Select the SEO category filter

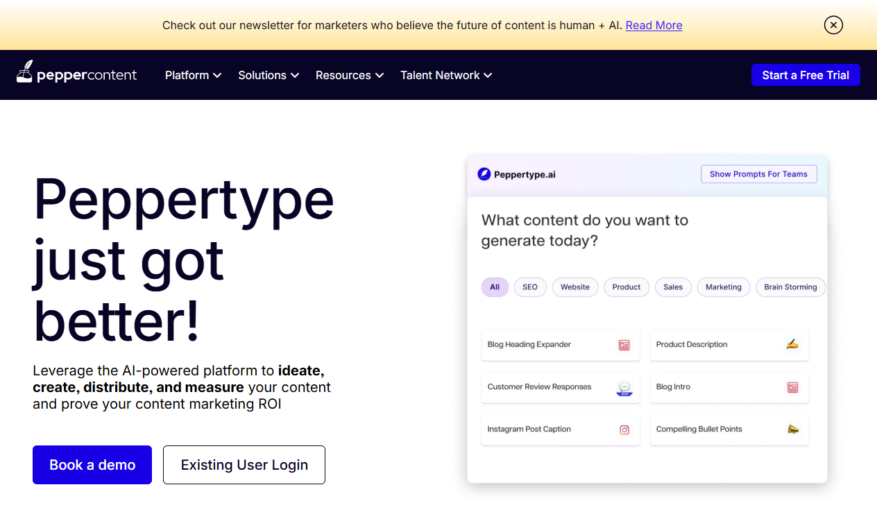(530, 287)
